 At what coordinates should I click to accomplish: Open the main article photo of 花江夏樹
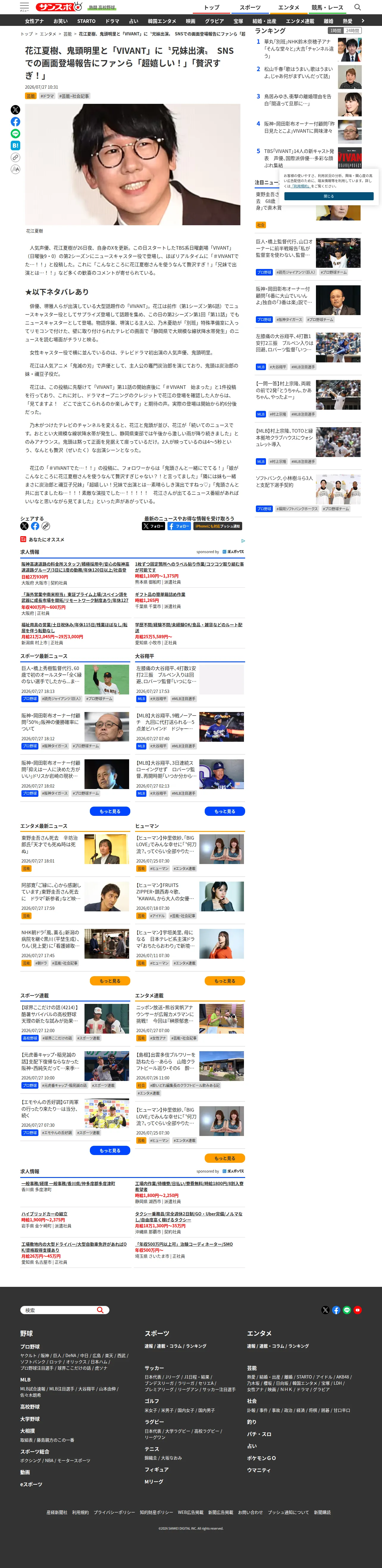pos(133,164)
